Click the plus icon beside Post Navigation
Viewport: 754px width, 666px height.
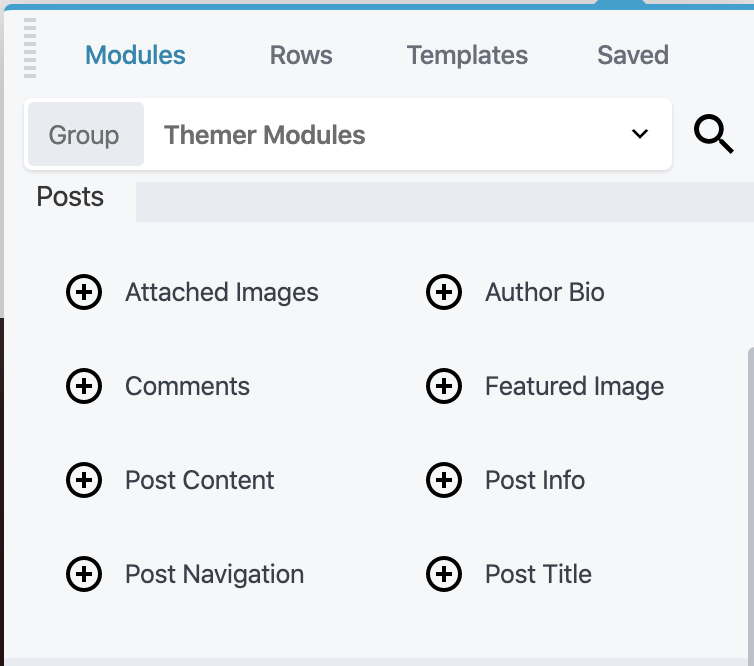tap(84, 575)
